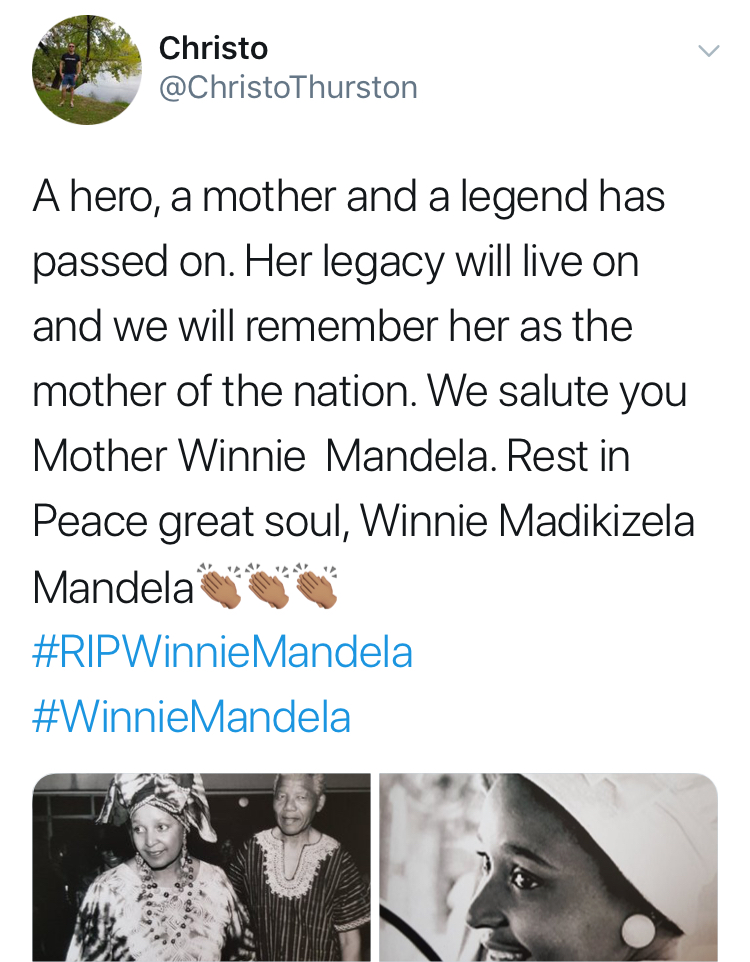Viewport: 750px width, 962px height.
Task: Open Christo's profile picture
Action: [x=87, y=69]
